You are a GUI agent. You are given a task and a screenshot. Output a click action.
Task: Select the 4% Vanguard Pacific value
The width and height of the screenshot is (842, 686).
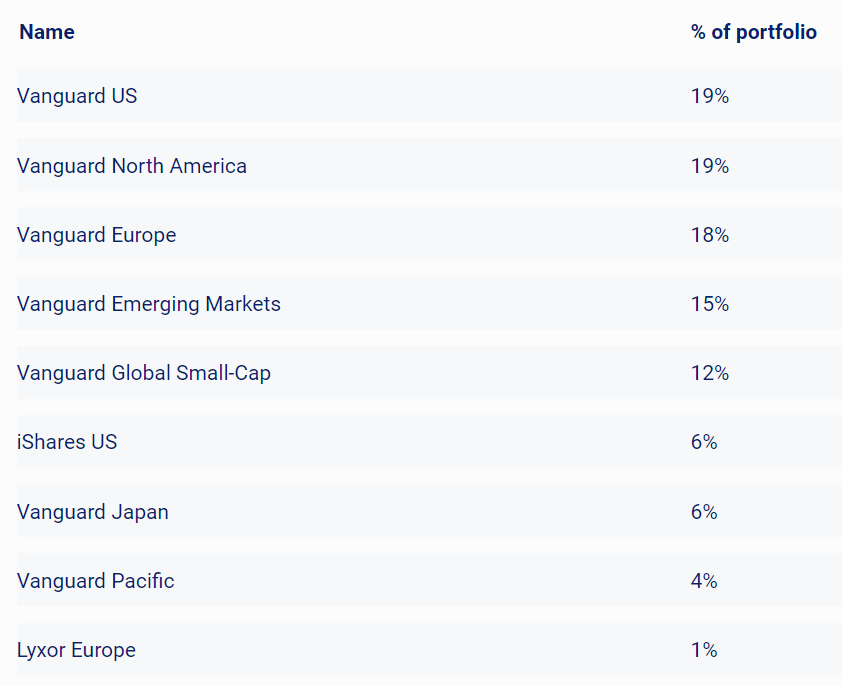704,581
